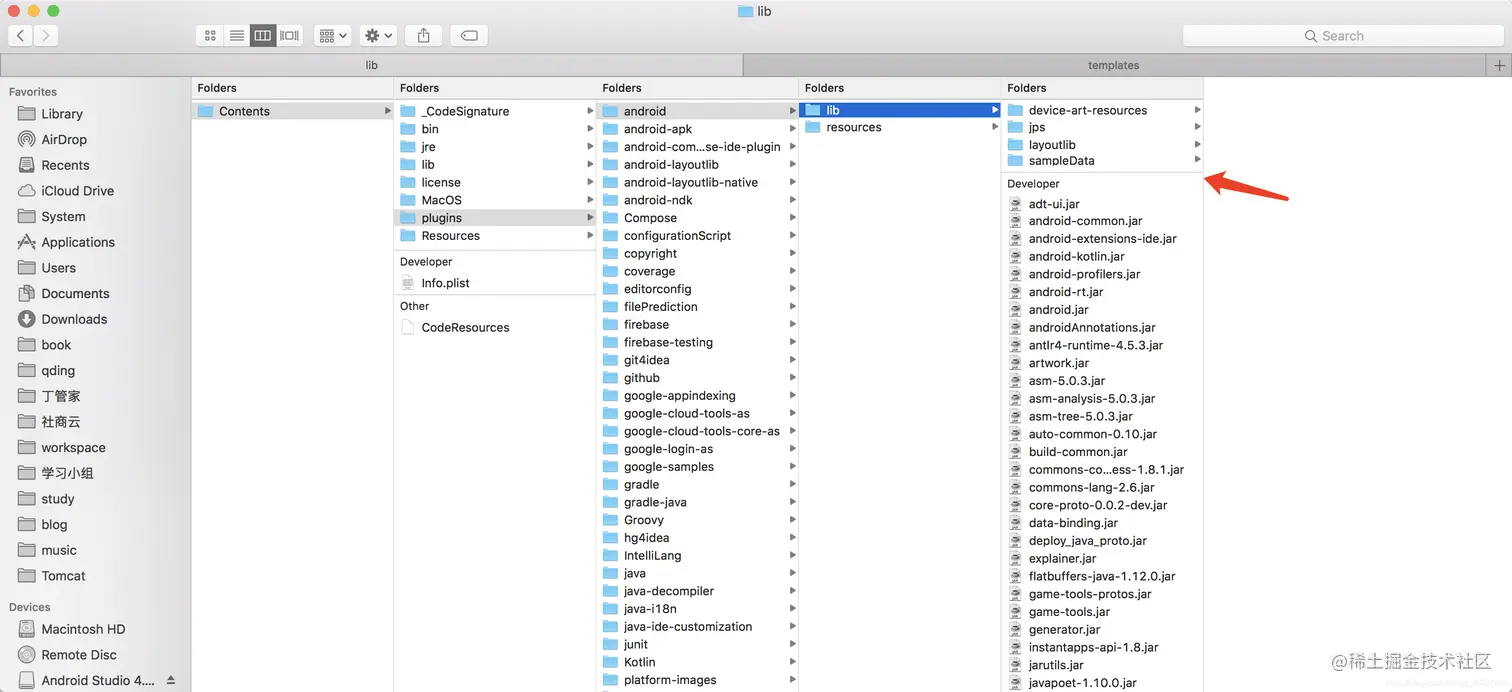
Task: Select the adt-ui.jar file
Action: pos(1102,204)
